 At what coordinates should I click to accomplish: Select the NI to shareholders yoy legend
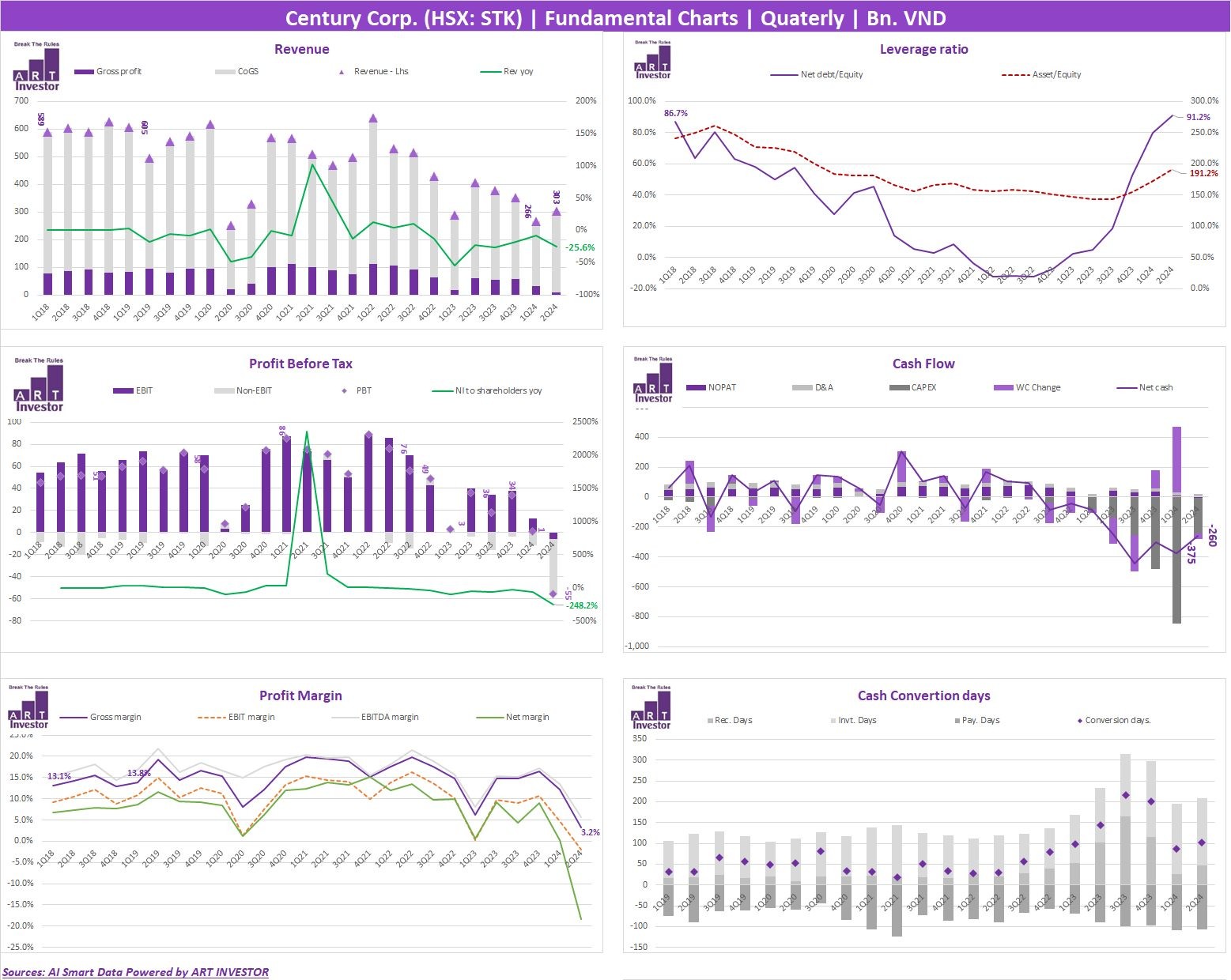click(487, 390)
